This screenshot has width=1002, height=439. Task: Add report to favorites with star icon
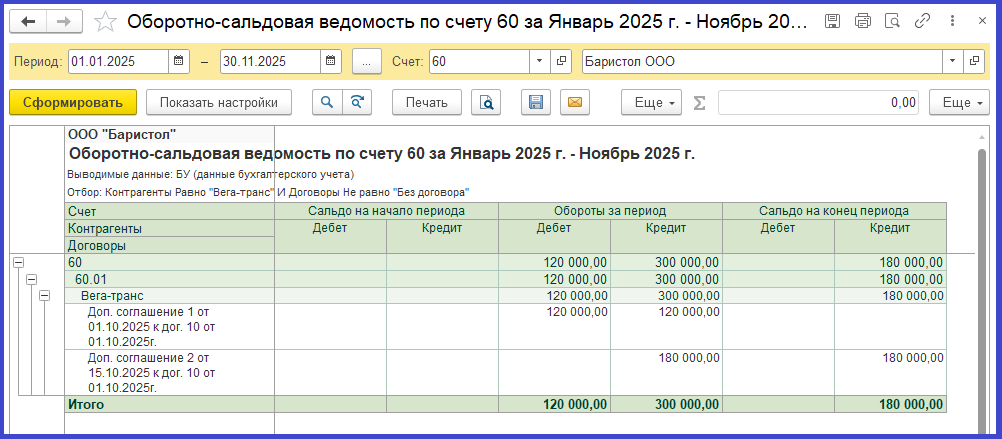pos(105,21)
